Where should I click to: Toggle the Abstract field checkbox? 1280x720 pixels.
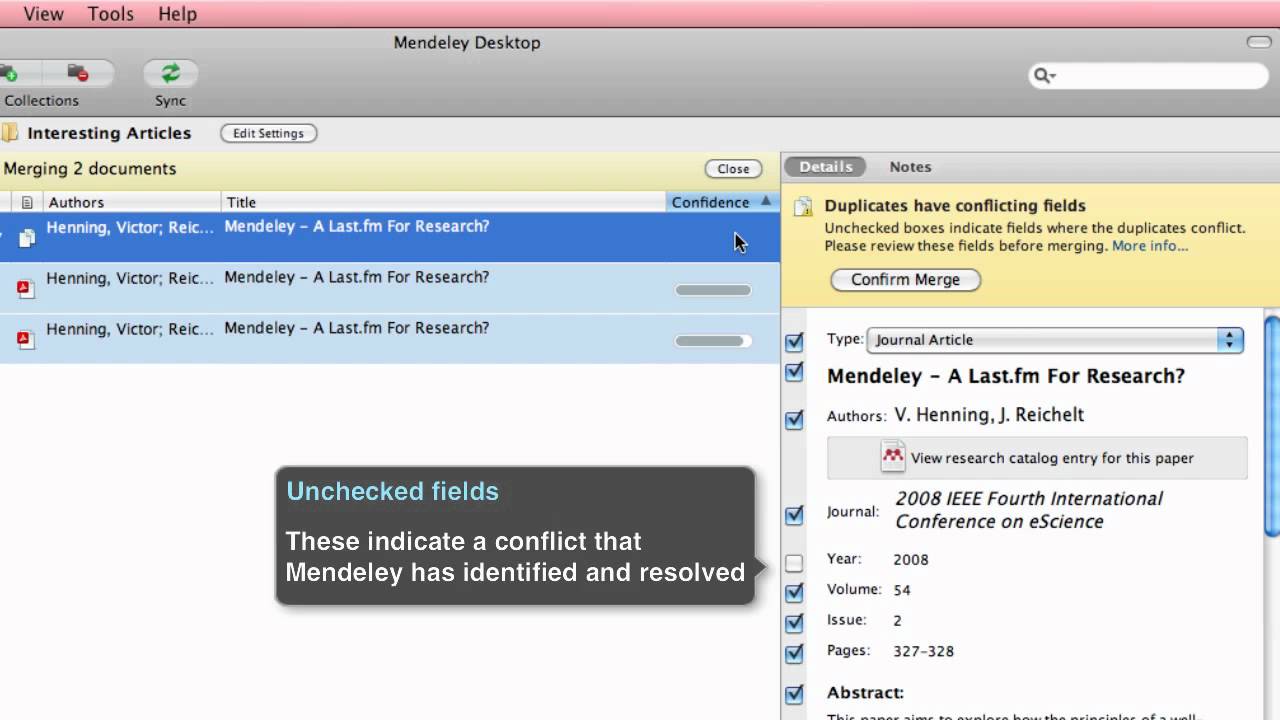pyautogui.click(x=794, y=694)
